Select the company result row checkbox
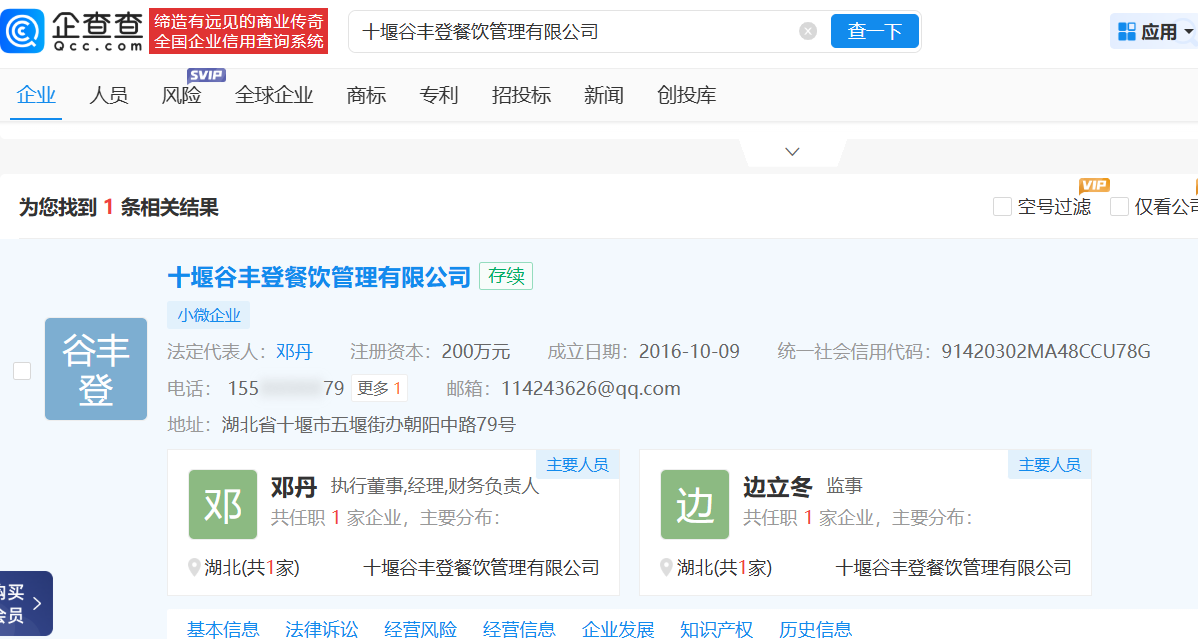The width and height of the screenshot is (1198, 639). tap(22, 371)
